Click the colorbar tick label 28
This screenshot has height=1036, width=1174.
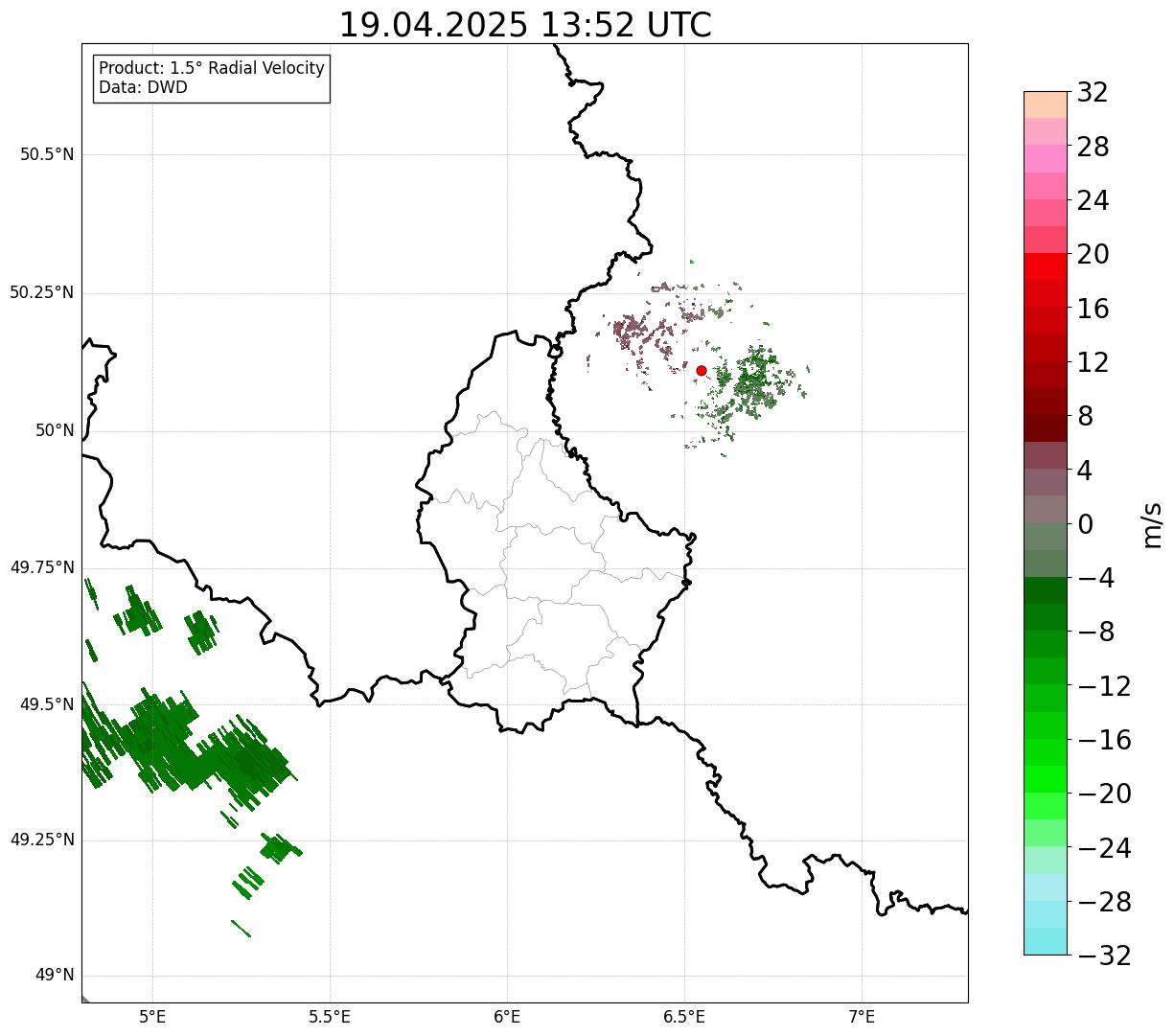click(1093, 147)
